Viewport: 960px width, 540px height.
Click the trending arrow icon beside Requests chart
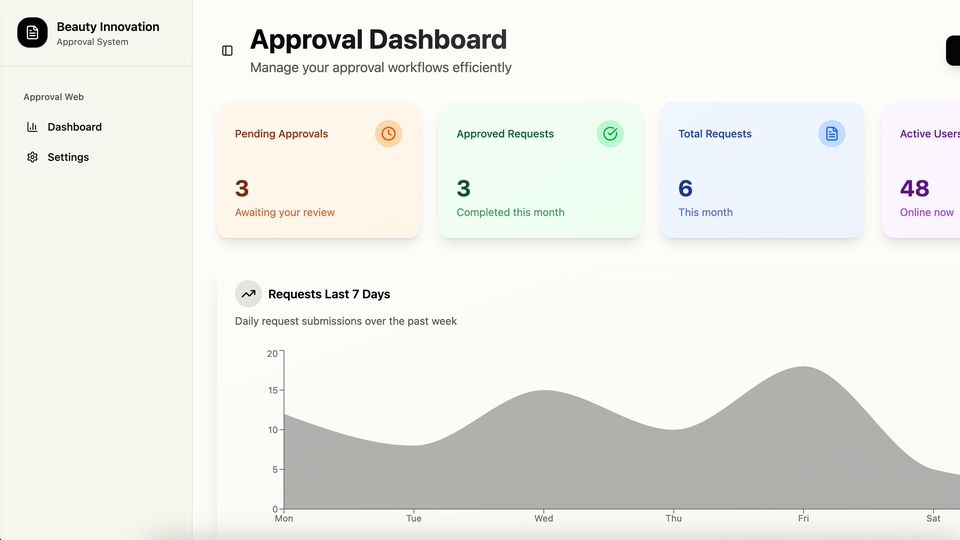click(x=248, y=294)
